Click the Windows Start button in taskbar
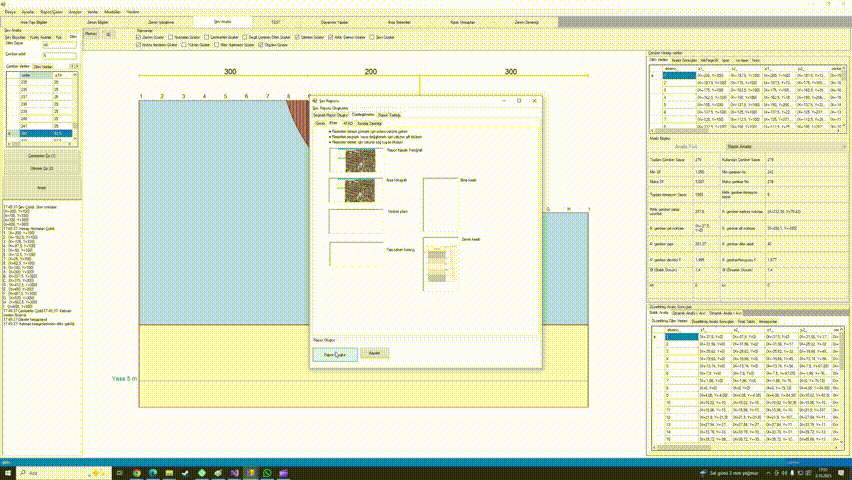852x480 pixels. tap(10, 472)
